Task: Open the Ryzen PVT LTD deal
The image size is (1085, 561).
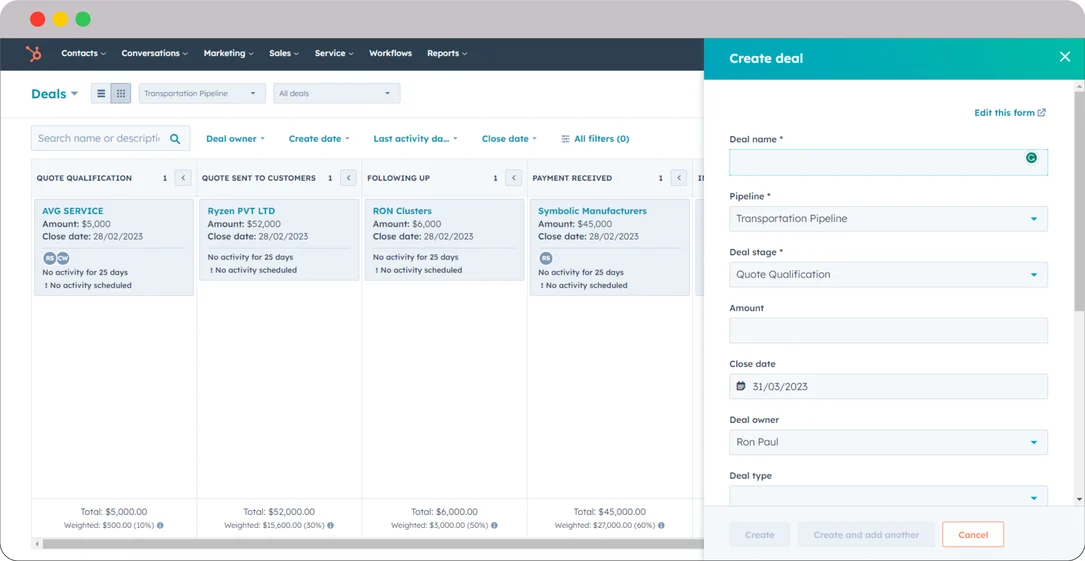Action: click(241, 211)
